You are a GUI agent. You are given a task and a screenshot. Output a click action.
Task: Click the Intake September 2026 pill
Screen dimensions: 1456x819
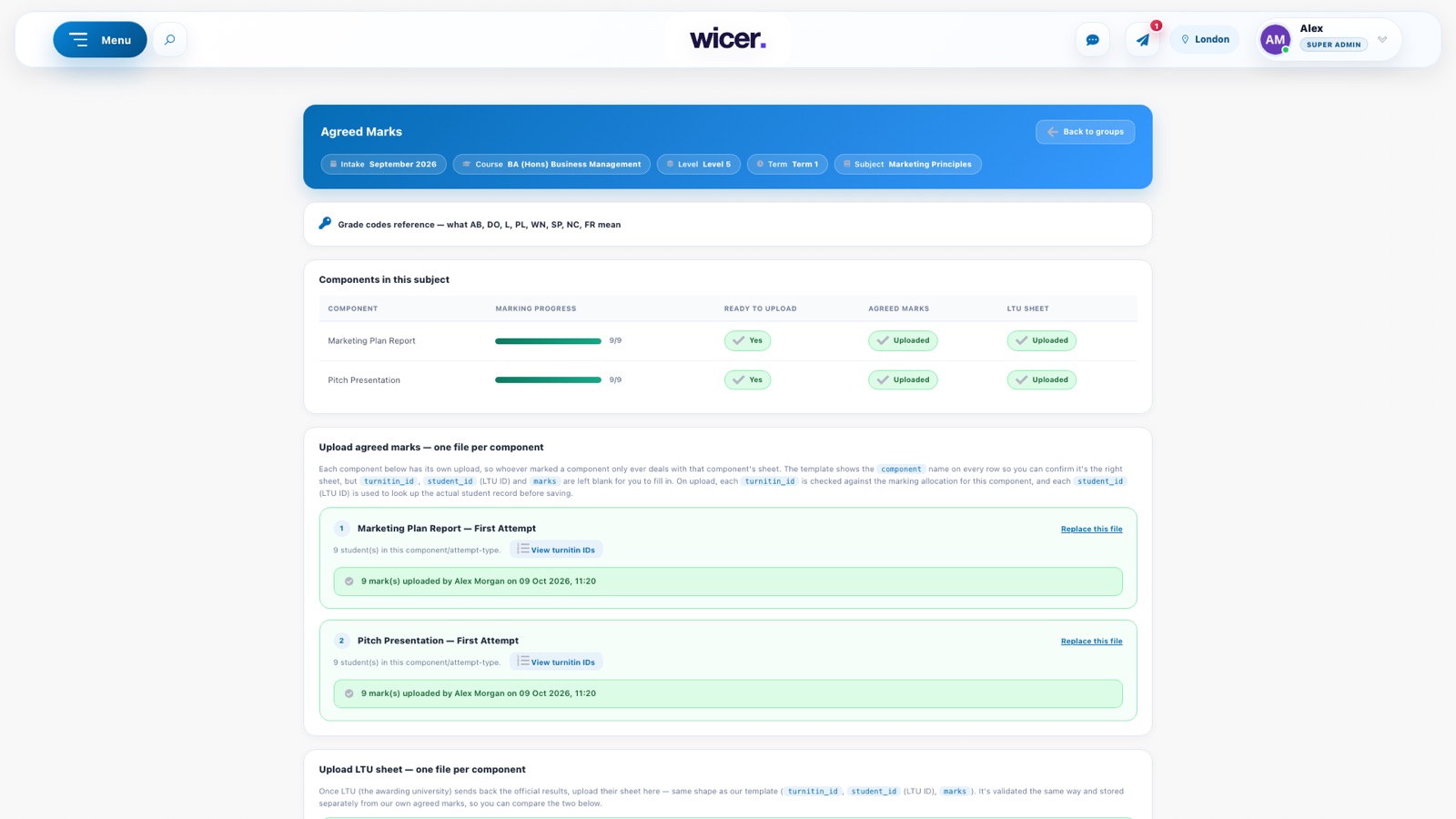(x=383, y=165)
